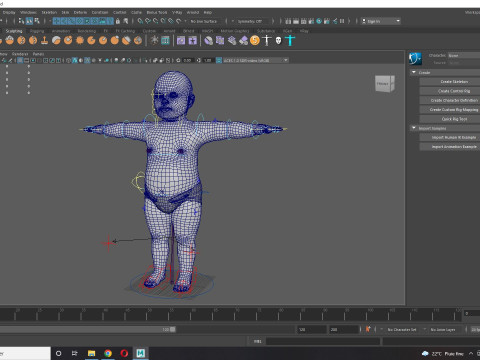
Task: Toggle select by object type mode
Action: pos(29,21)
